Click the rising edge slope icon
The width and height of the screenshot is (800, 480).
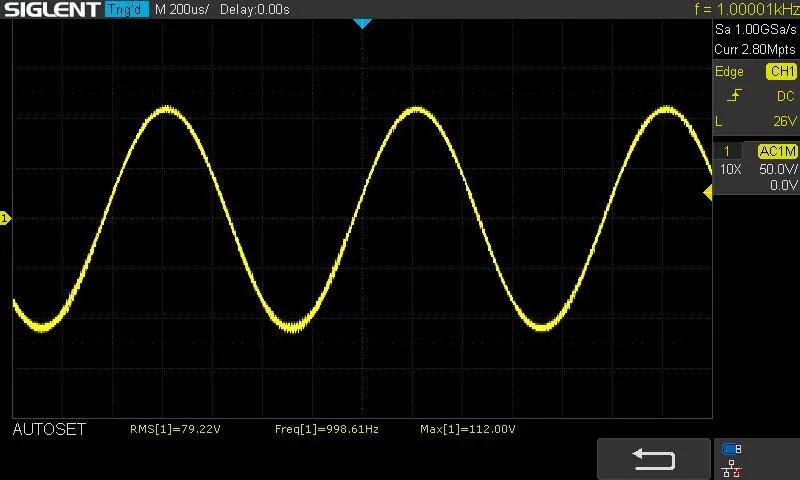point(734,95)
